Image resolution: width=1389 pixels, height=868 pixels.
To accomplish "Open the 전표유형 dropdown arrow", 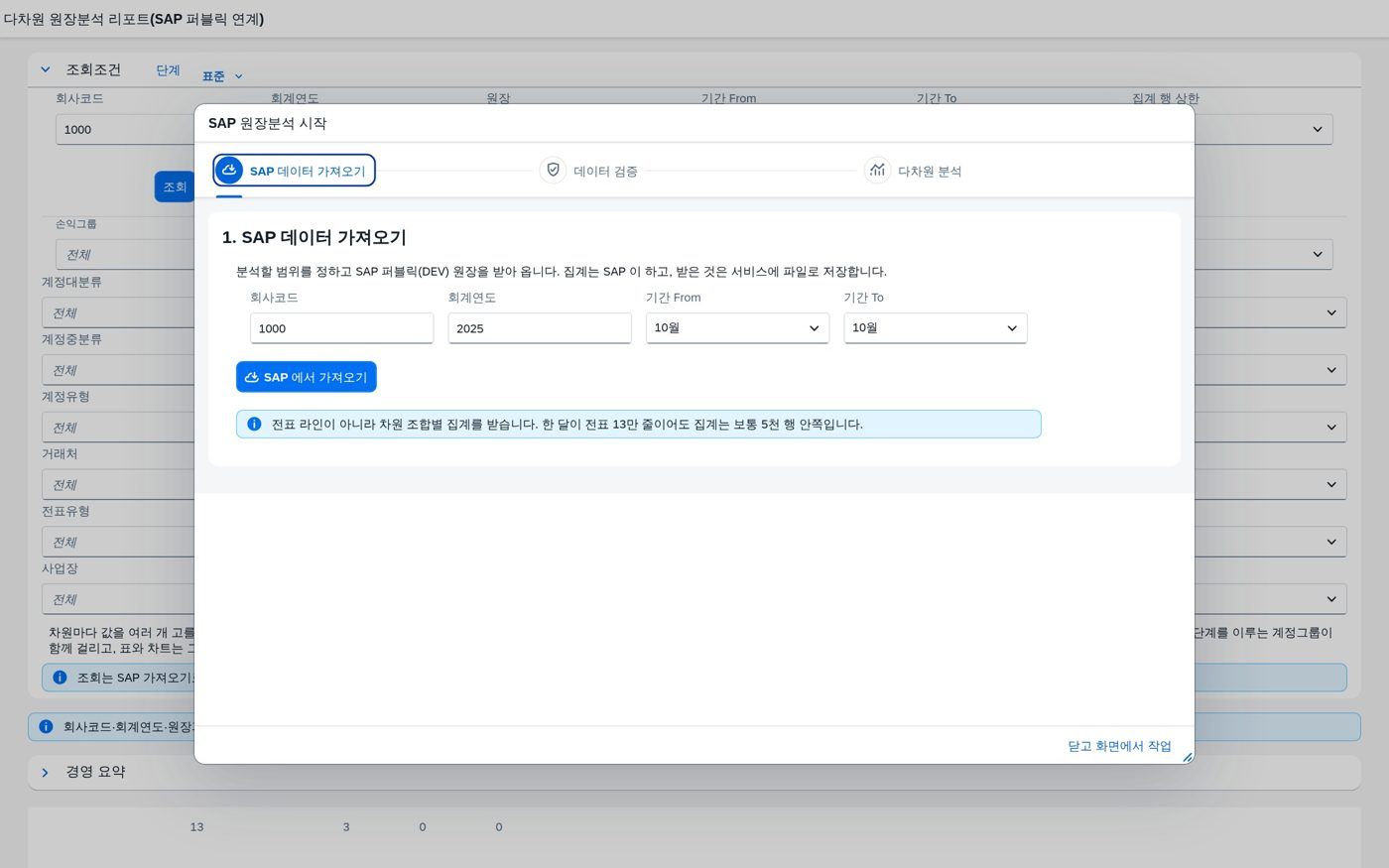I will pos(1331,542).
